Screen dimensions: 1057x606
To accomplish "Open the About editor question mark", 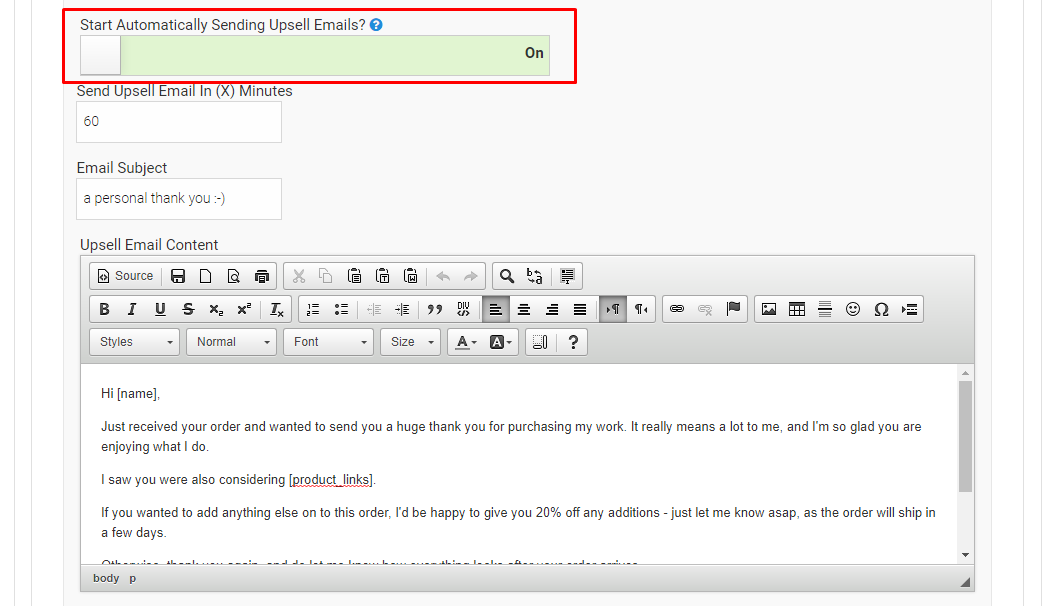I will [573, 342].
